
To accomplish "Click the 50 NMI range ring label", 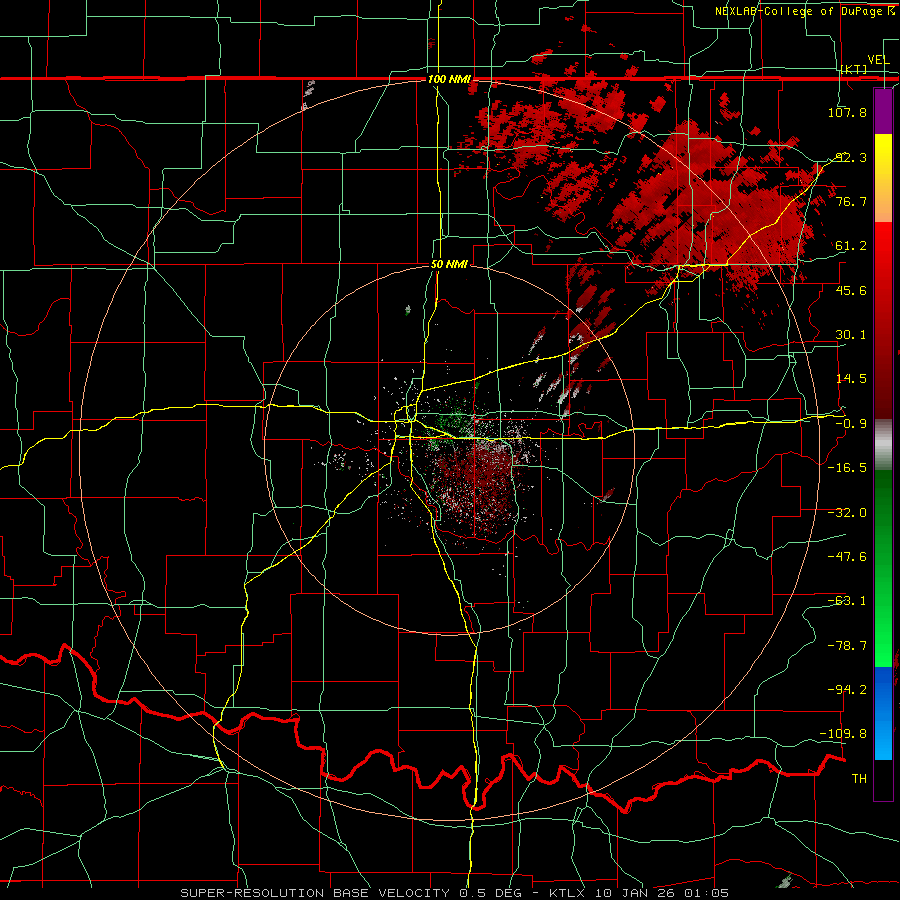I will (449, 264).
